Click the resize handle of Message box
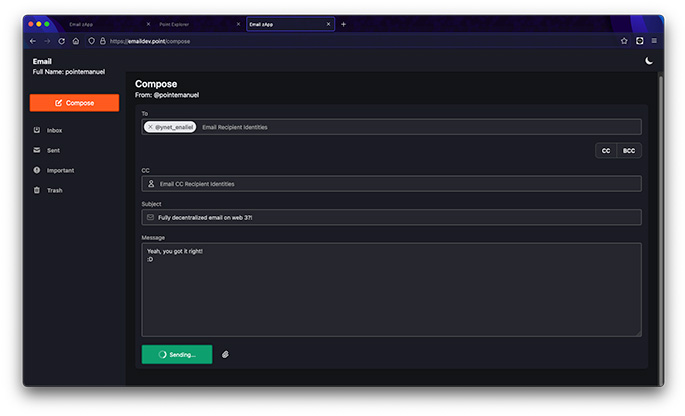Screen dimensions: 685x416 point(639,333)
